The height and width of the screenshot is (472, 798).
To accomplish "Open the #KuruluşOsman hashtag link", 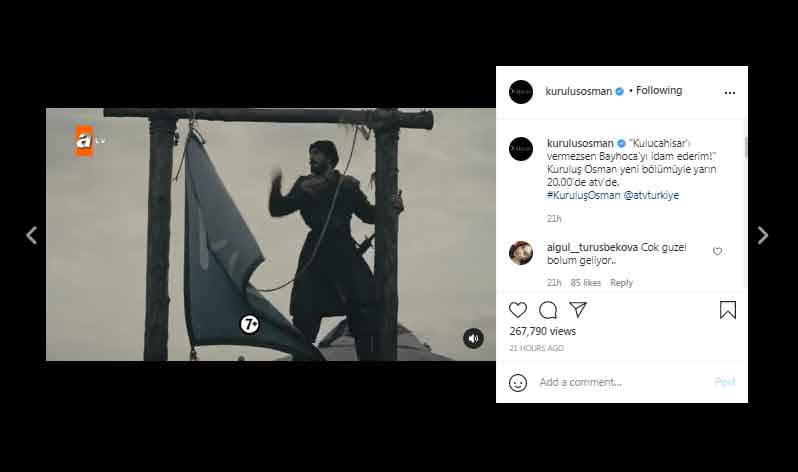I will pos(584,196).
